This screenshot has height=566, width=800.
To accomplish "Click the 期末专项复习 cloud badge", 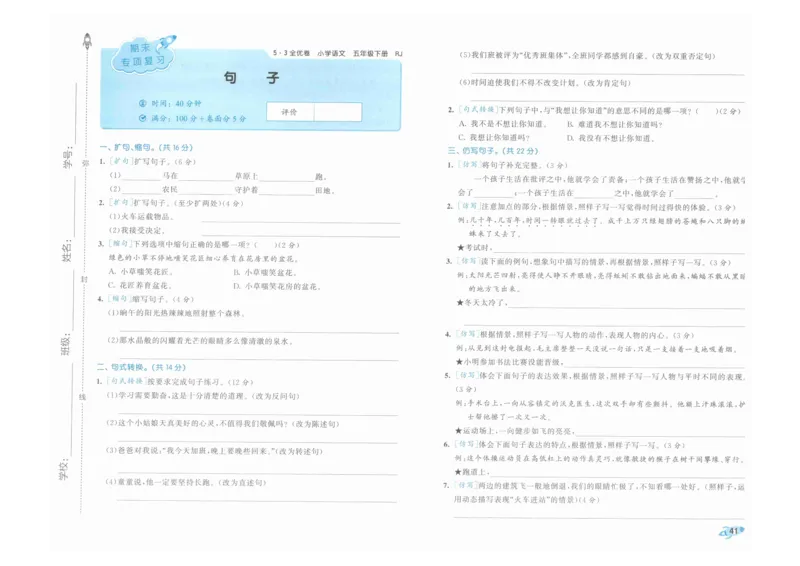I will point(143,55).
